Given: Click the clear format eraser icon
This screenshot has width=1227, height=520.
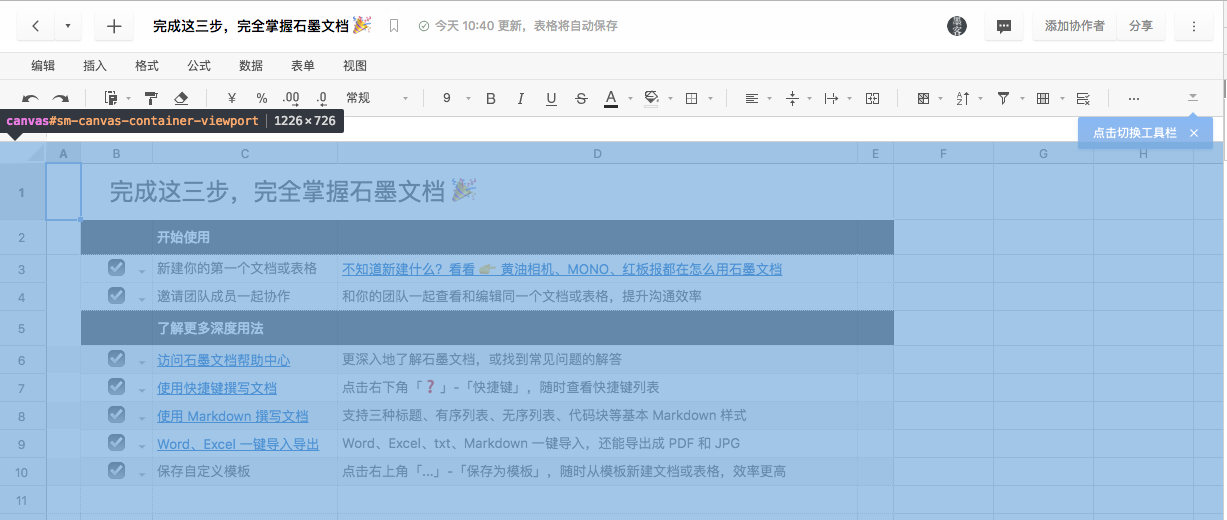Looking at the screenshot, I should coord(181,98).
